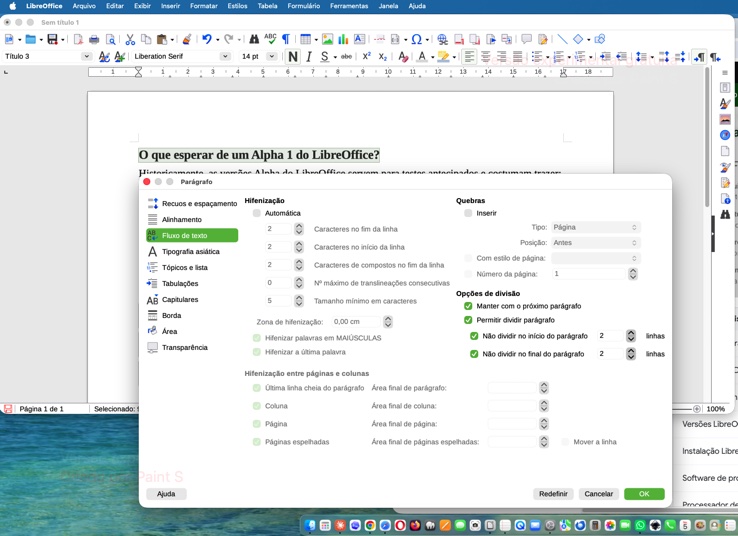The image size is (738, 536).
Task: Open sidebar Gallery image icon
Action: pyautogui.click(x=725, y=119)
